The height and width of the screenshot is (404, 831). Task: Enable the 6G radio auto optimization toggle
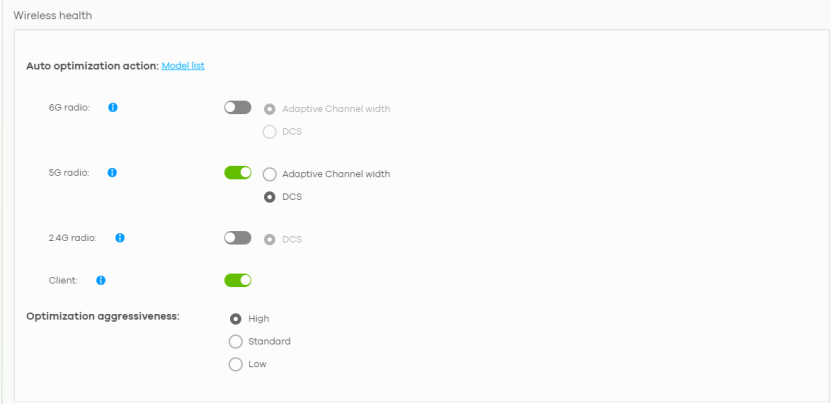coord(237,108)
